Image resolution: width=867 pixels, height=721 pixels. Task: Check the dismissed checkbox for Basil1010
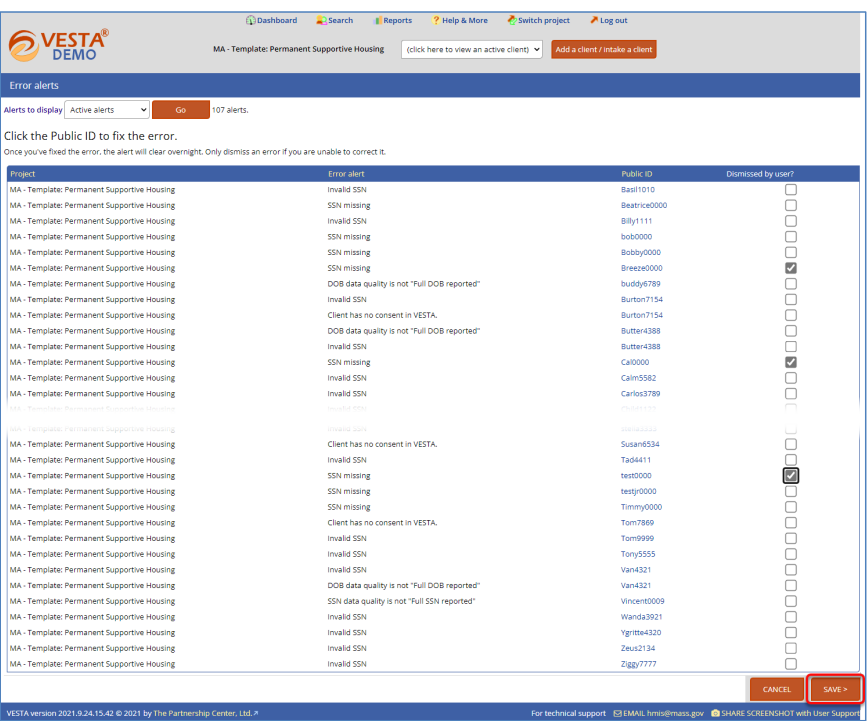click(x=791, y=189)
